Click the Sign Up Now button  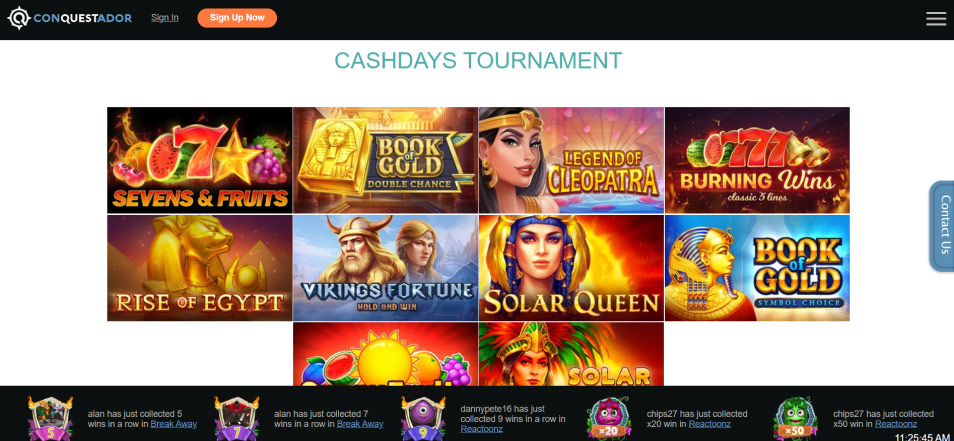click(x=237, y=18)
